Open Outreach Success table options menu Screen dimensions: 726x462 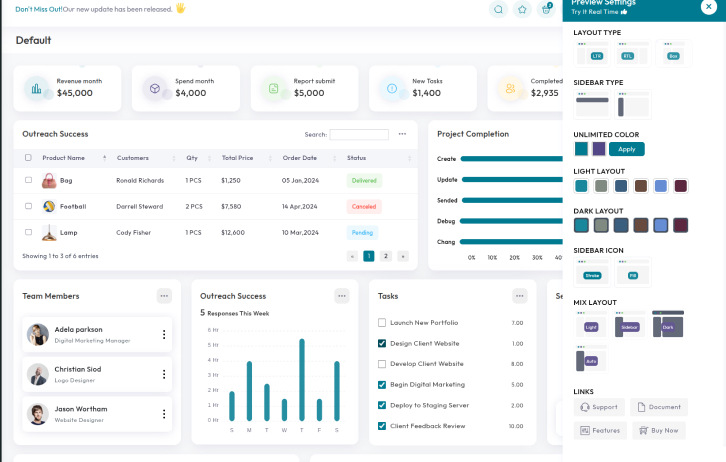coord(402,134)
